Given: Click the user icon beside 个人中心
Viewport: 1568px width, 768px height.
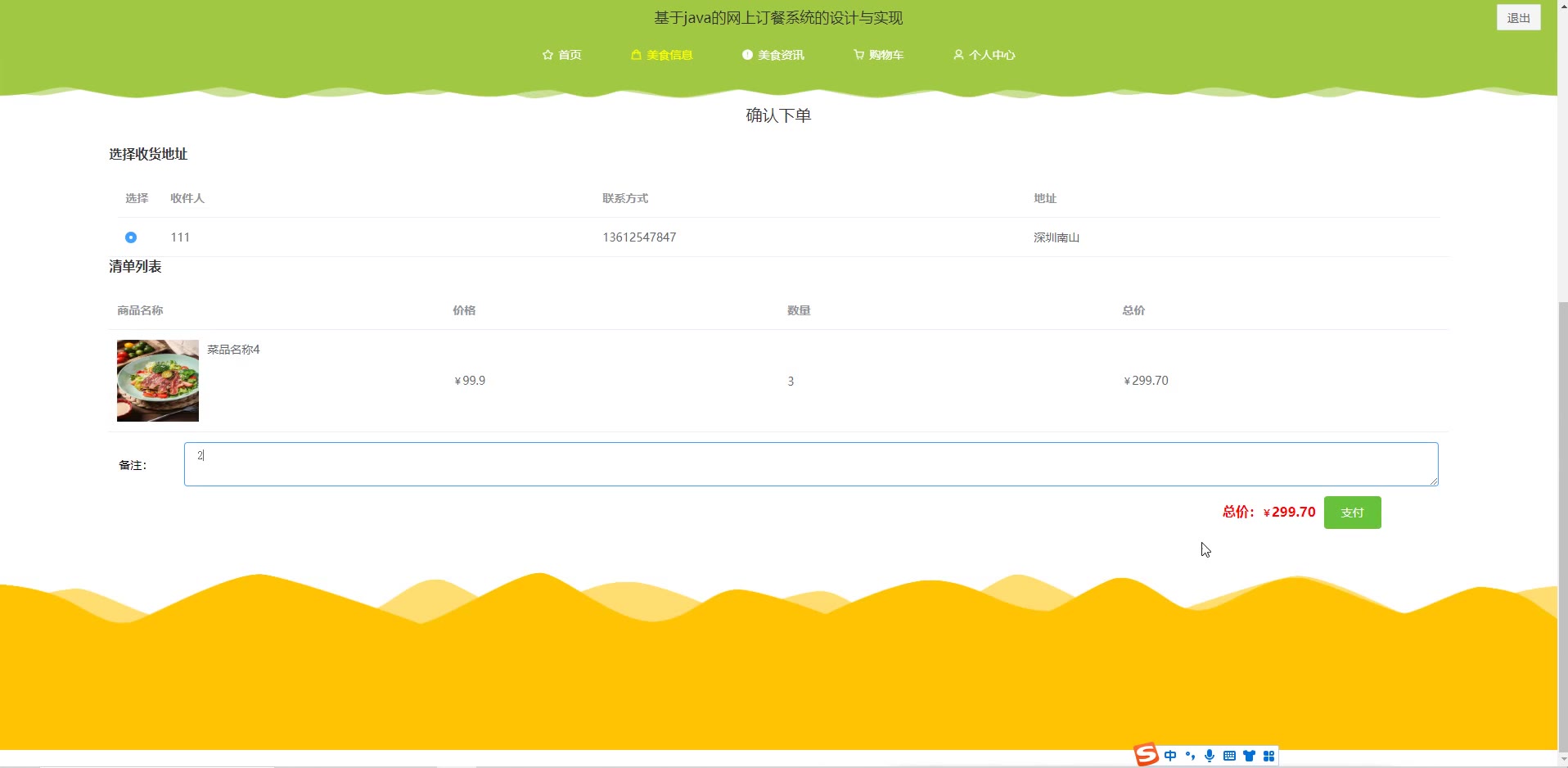Looking at the screenshot, I should [958, 55].
